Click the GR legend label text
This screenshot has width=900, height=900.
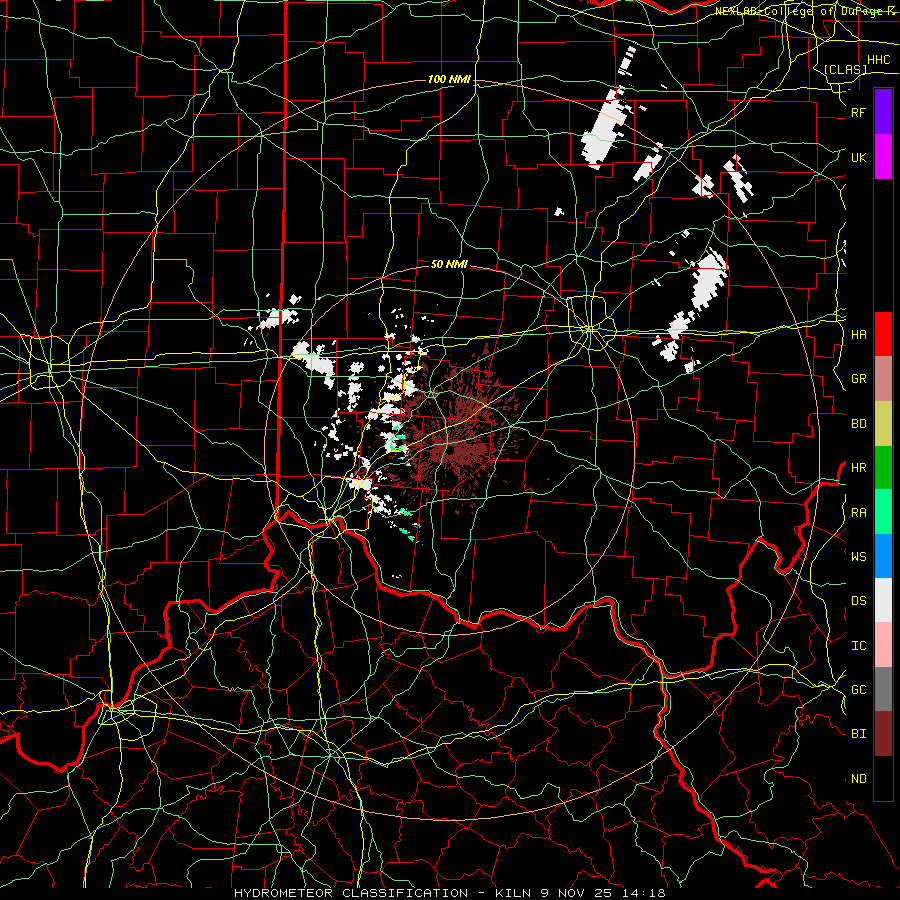tap(858, 378)
